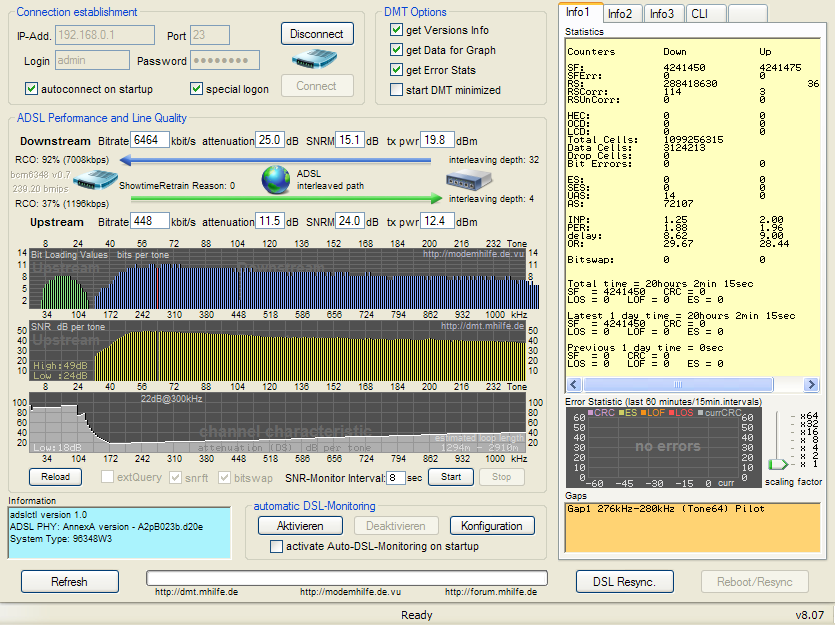Viewport: 835px width, 625px height.
Task: Click the blue modem icon on the left
Action: click(x=97, y=181)
